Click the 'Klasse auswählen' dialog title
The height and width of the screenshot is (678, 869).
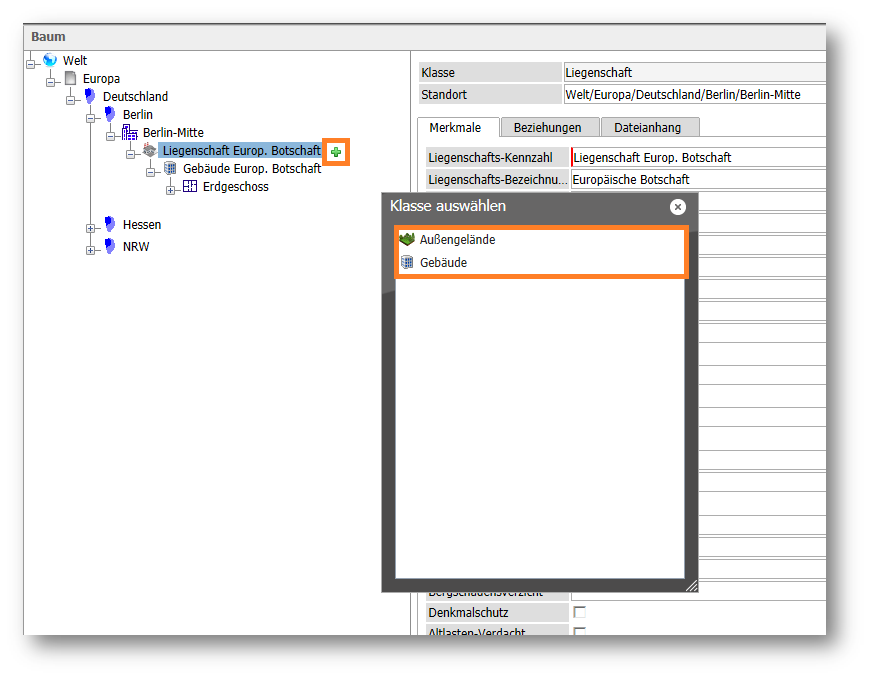pyautogui.click(x=448, y=206)
